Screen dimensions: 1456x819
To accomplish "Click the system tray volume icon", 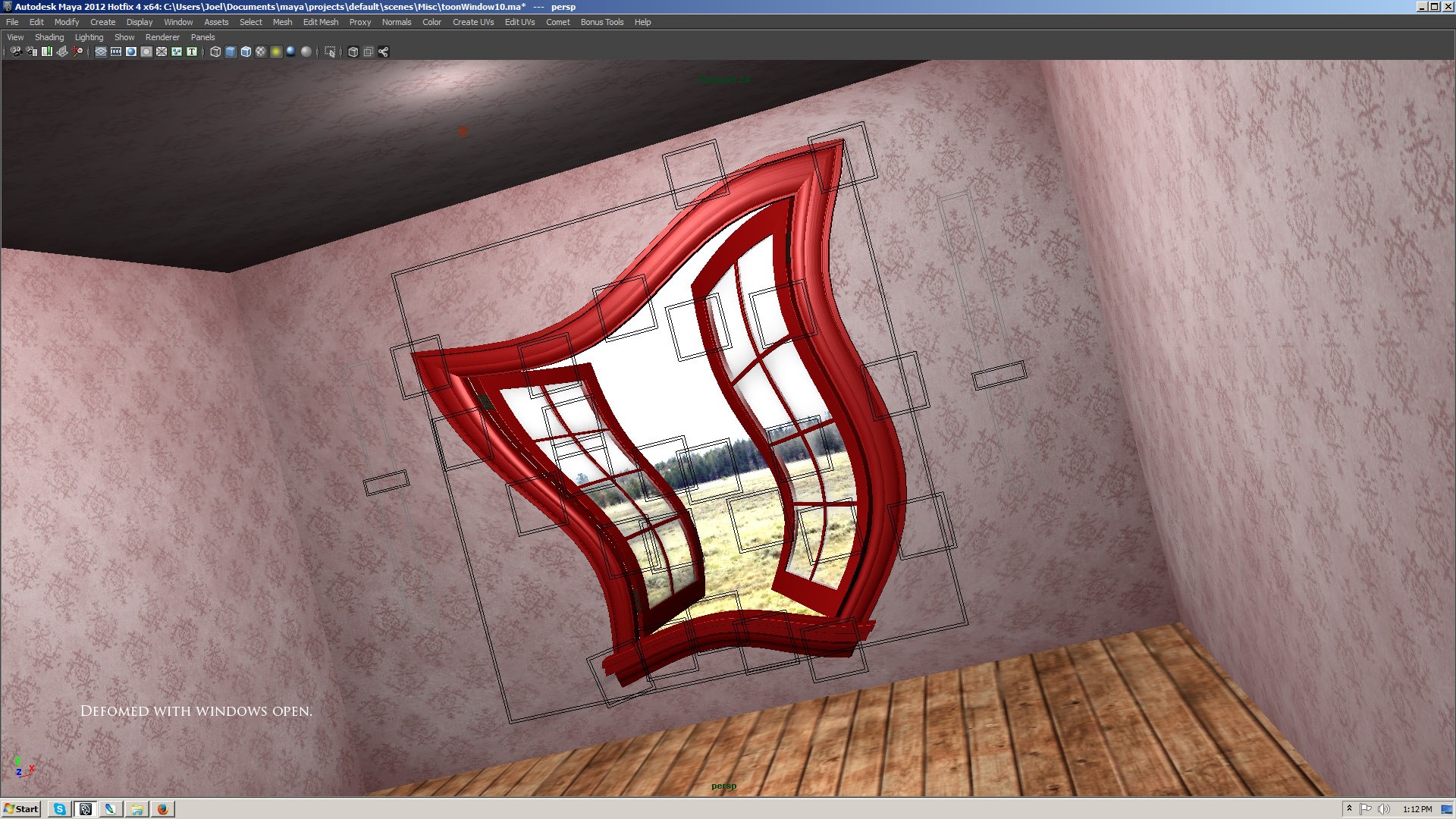I will point(1383,809).
